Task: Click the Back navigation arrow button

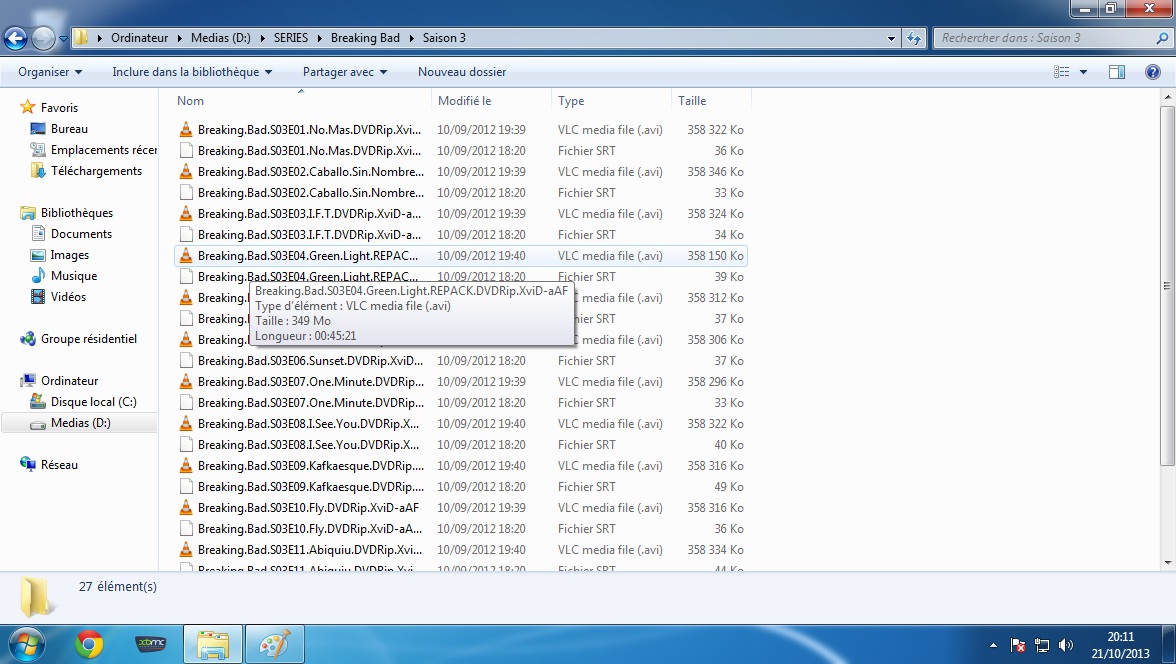Action: [x=16, y=38]
